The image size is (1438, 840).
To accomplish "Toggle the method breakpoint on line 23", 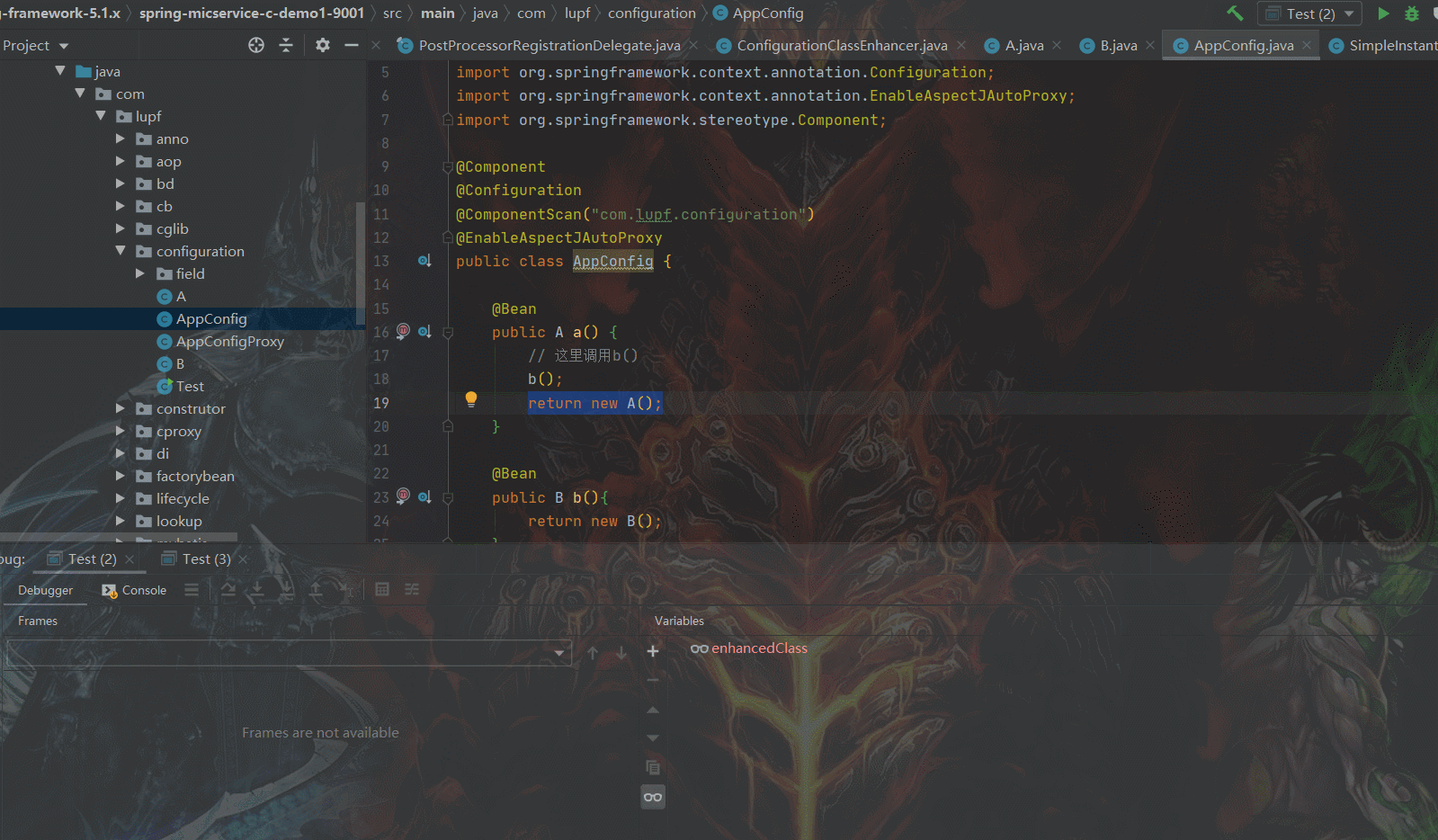I will click(x=403, y=496).
